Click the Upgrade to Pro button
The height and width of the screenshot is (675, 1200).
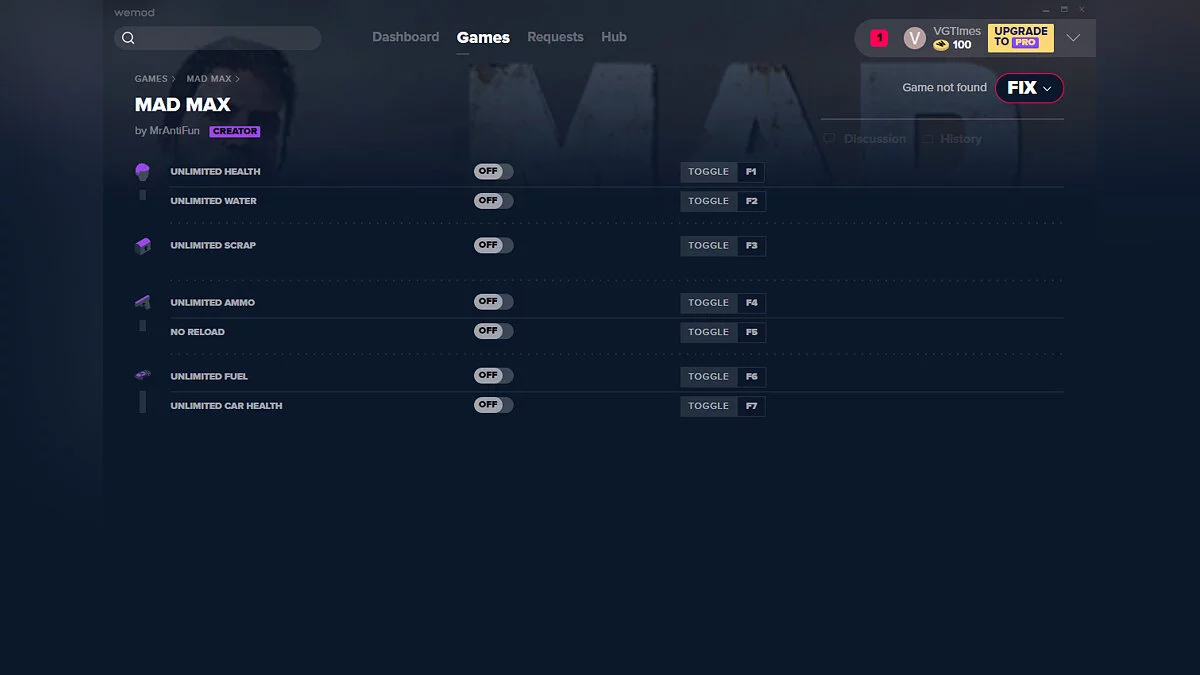(x=1020, y=37)
